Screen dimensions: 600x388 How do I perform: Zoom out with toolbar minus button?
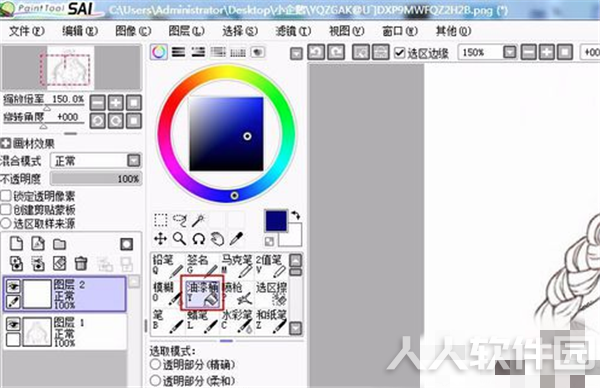[528, 52]
